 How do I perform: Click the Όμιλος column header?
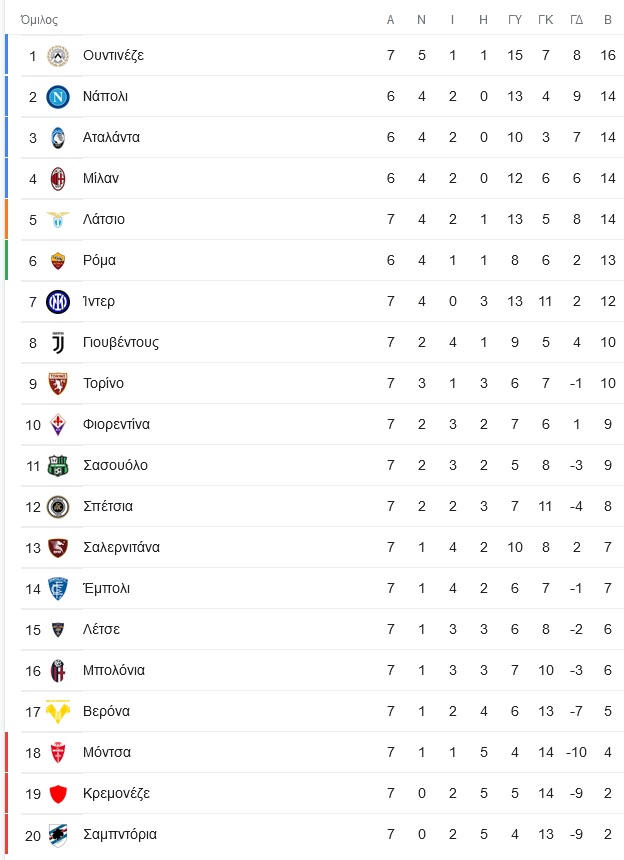39,20
